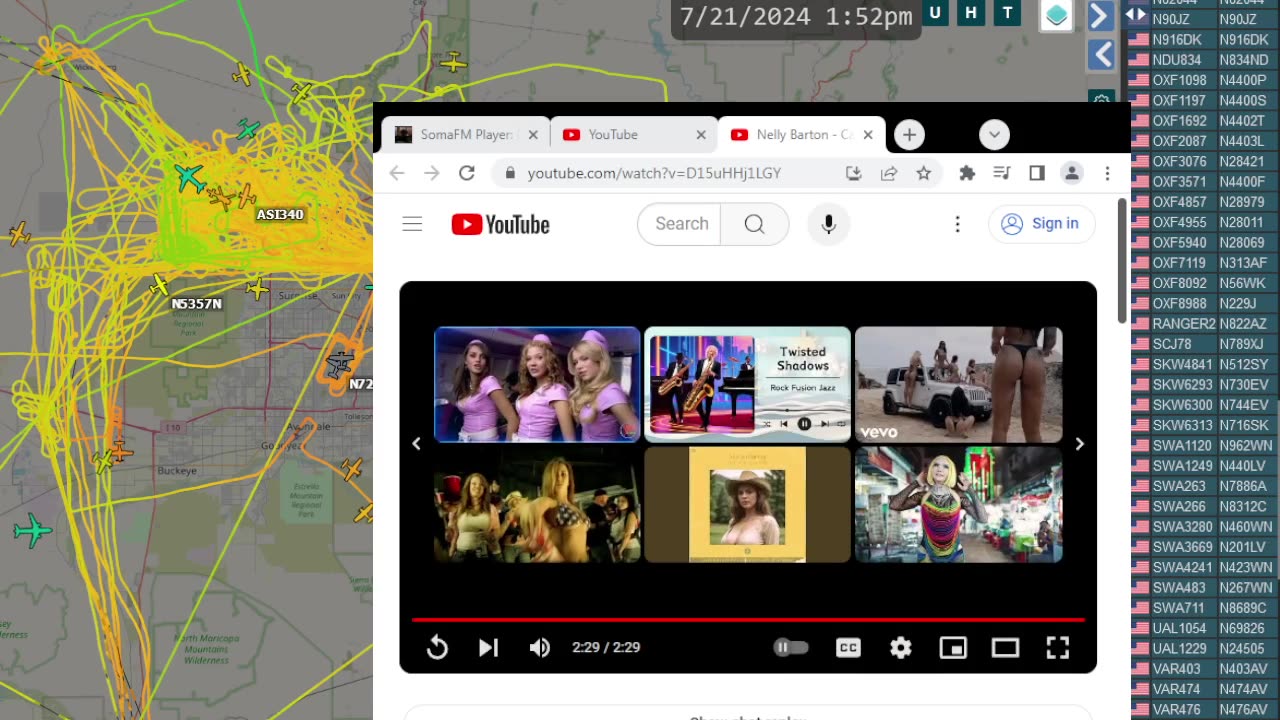Open the Chrome profile avatar
Screen dimensions: 1280x720
1072,173
